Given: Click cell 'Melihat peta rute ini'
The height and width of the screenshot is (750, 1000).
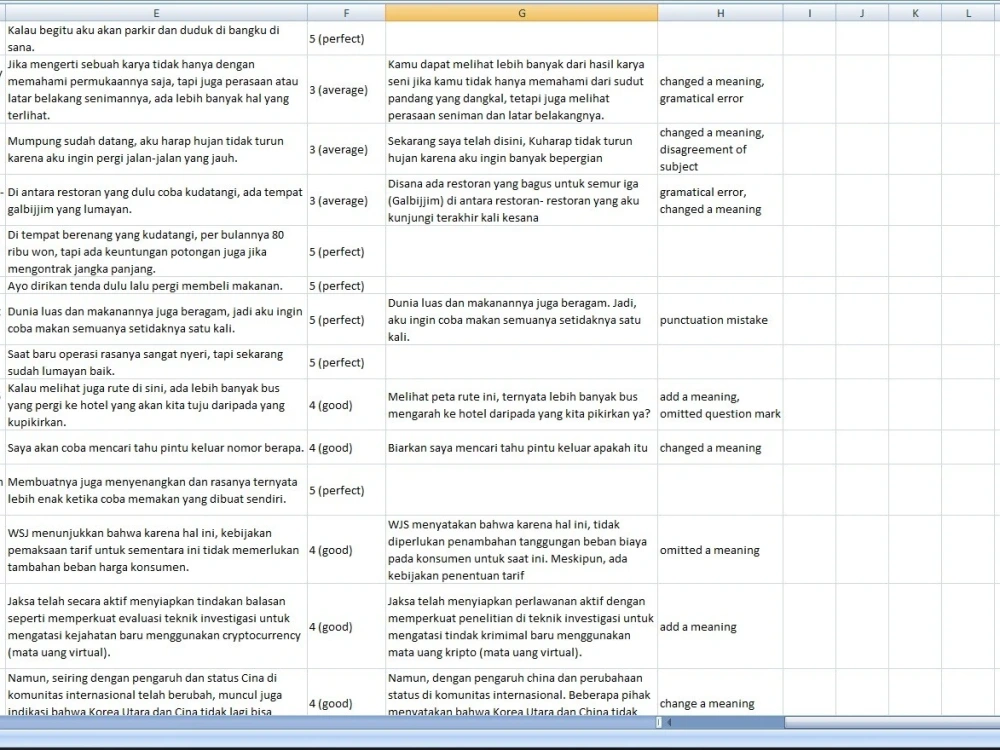Looking at the screenshot, I should (522, 405).
